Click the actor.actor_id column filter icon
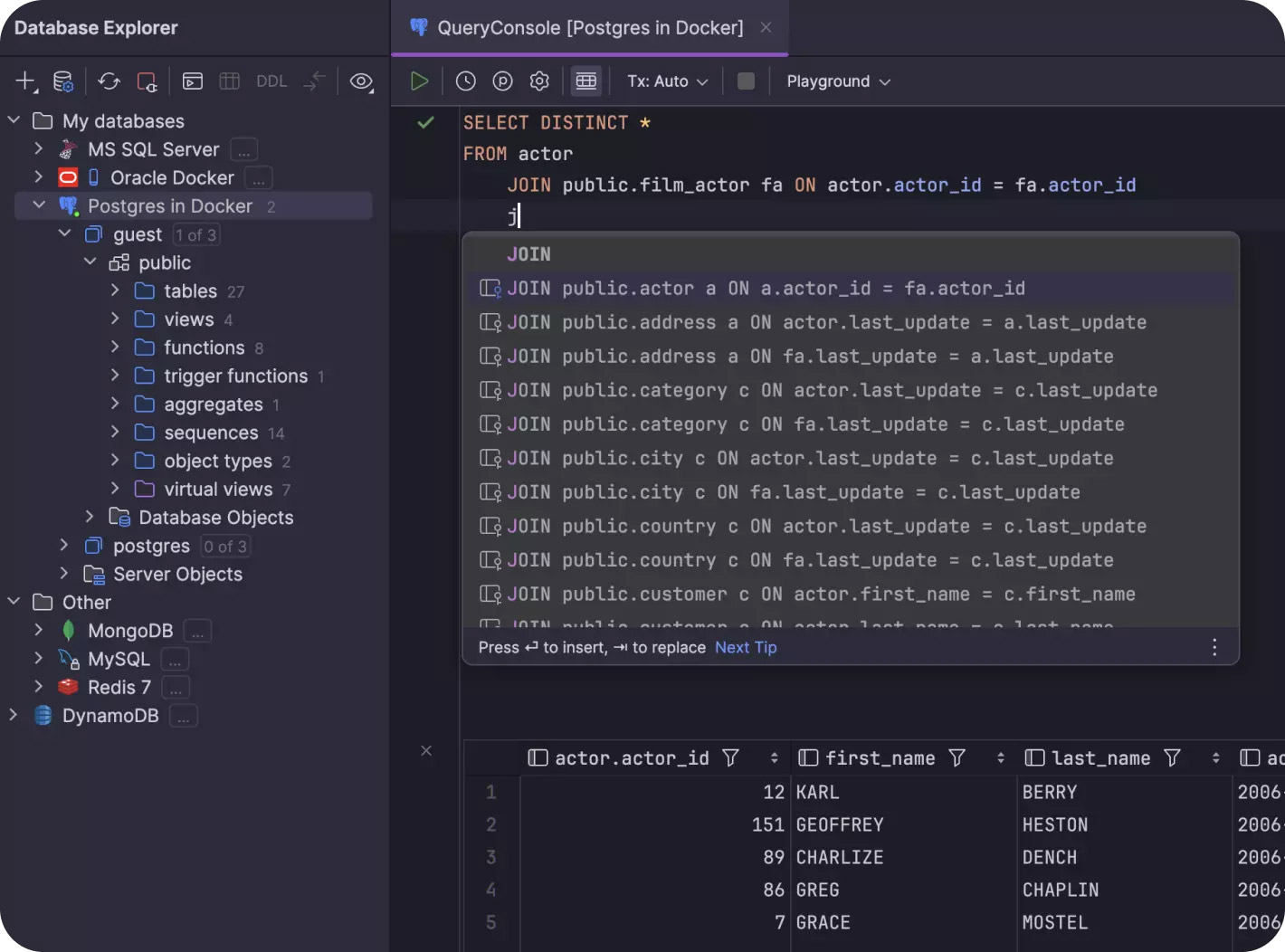The width and height of the screenshot is (1285, 952). (731, 758)
